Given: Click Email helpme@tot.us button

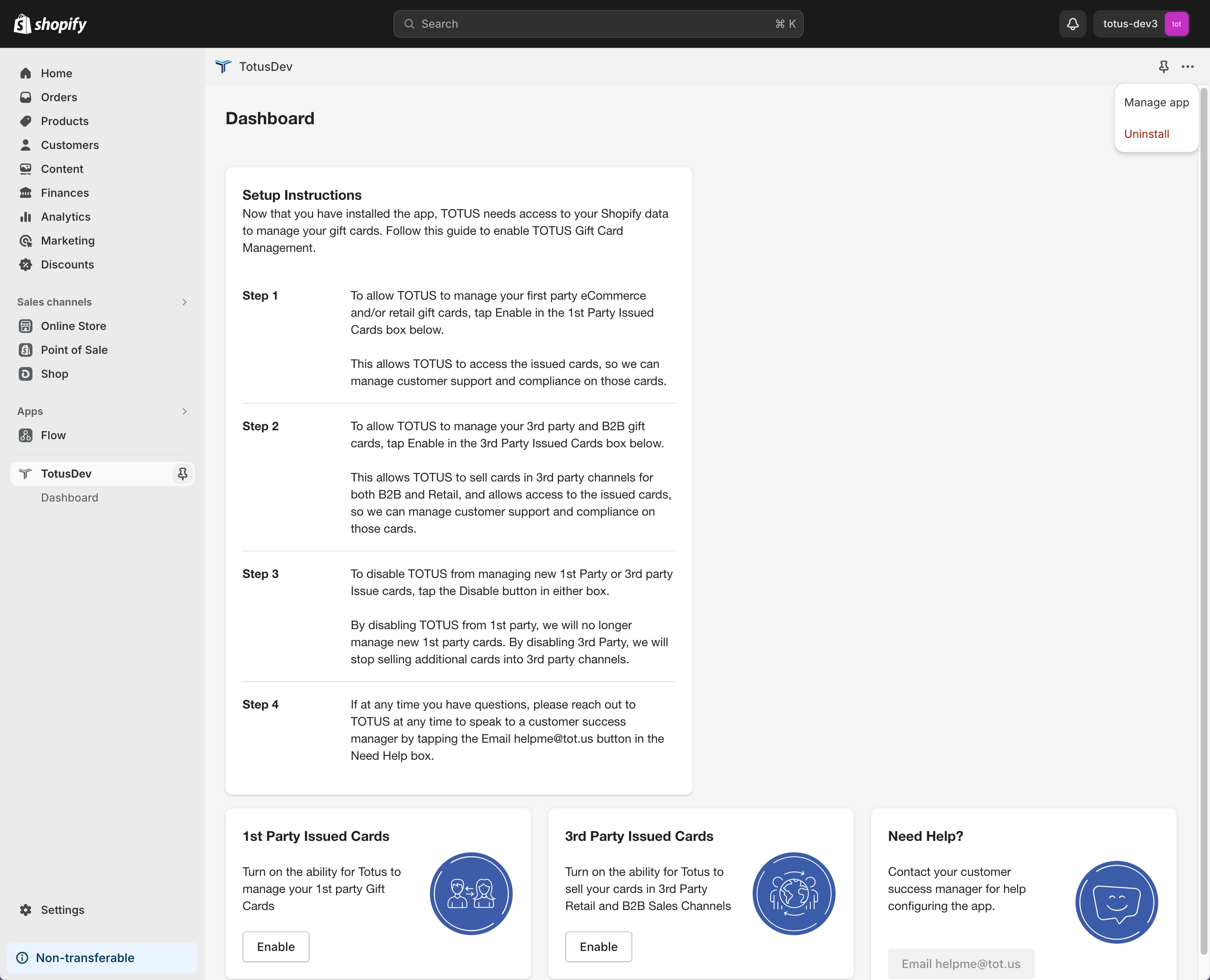Looking at the screenshot, I should pyautogui.click(x=960, y=964).
